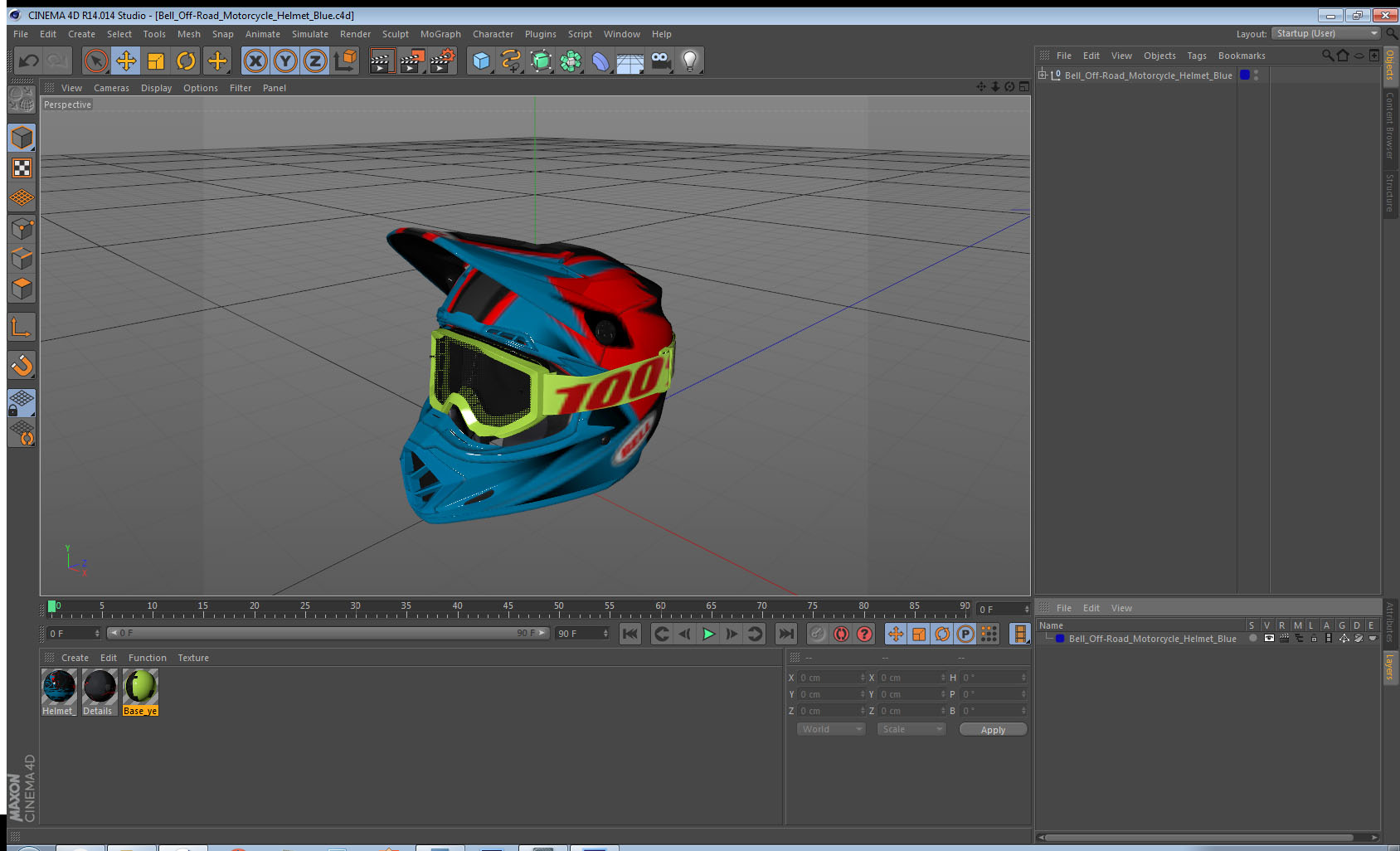The height and width of the screenshot is (851, 1400).
Task: Expand Bell_Off-Road_Motorcycle_Helmet_Blue object tree
Action: 1043,75
